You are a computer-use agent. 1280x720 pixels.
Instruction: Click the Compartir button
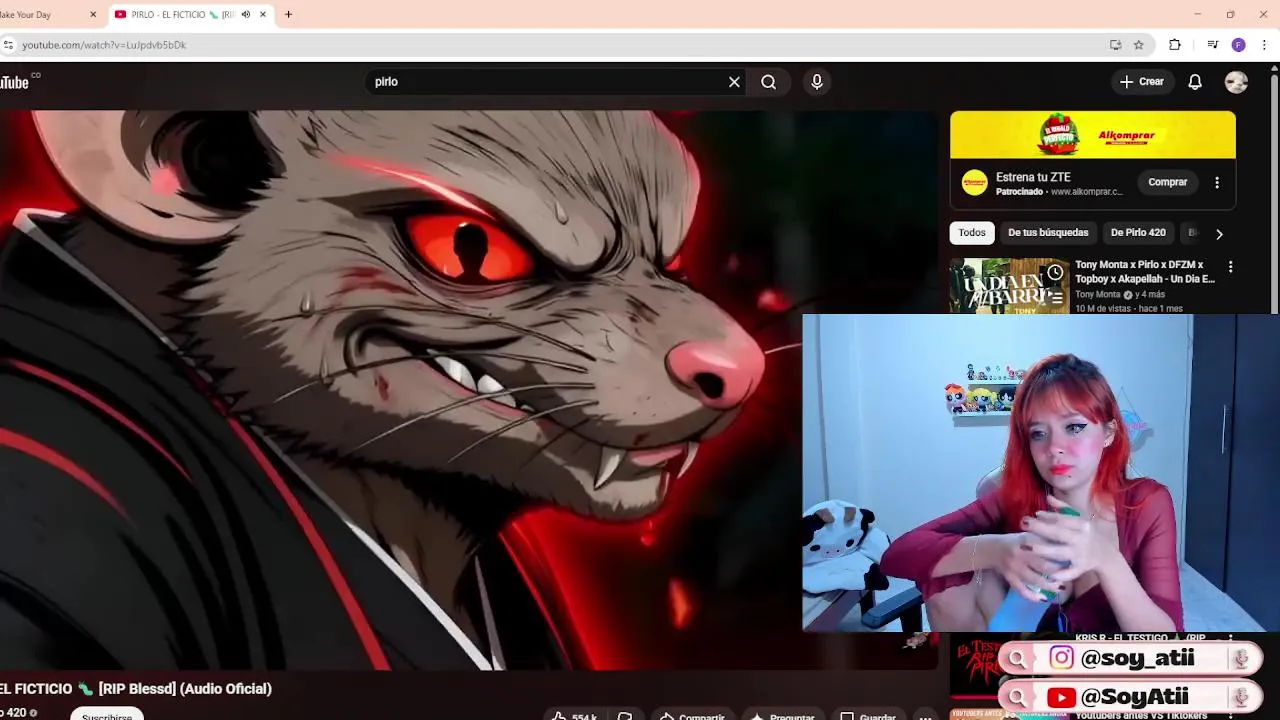click(x=691, y=716)
